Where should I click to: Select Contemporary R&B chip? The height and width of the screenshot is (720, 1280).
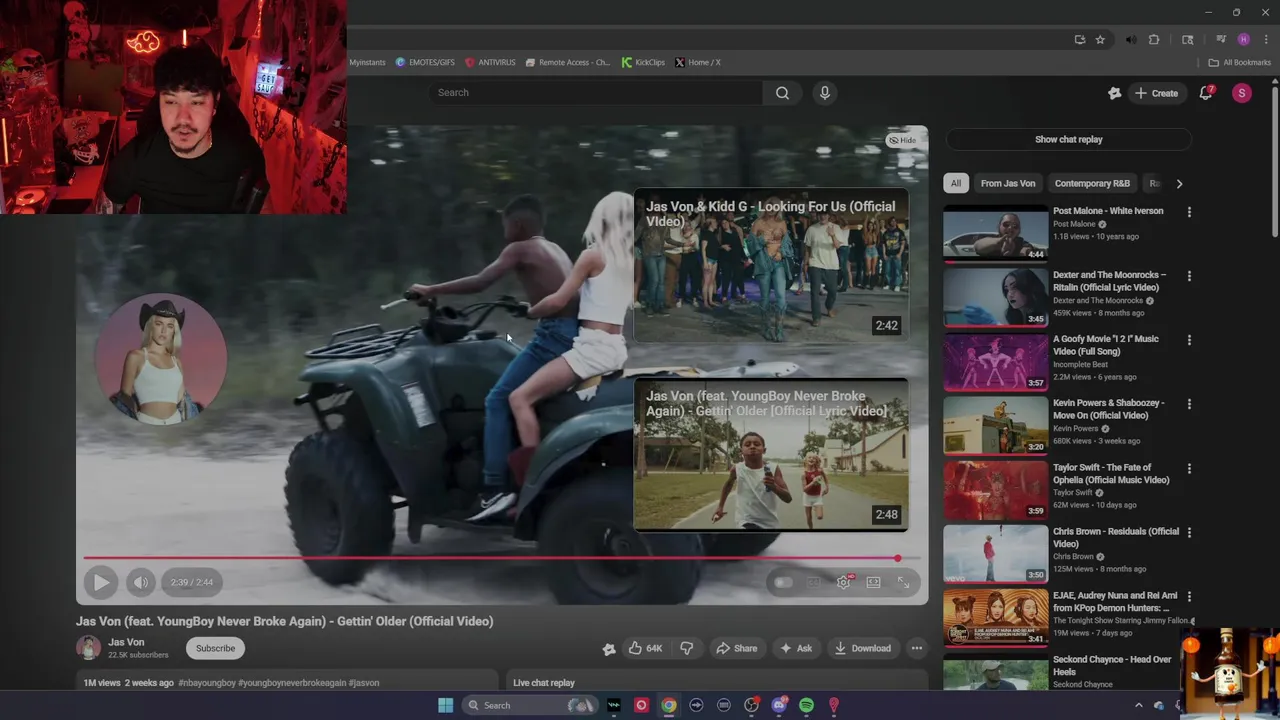[x=1091, y=183]
